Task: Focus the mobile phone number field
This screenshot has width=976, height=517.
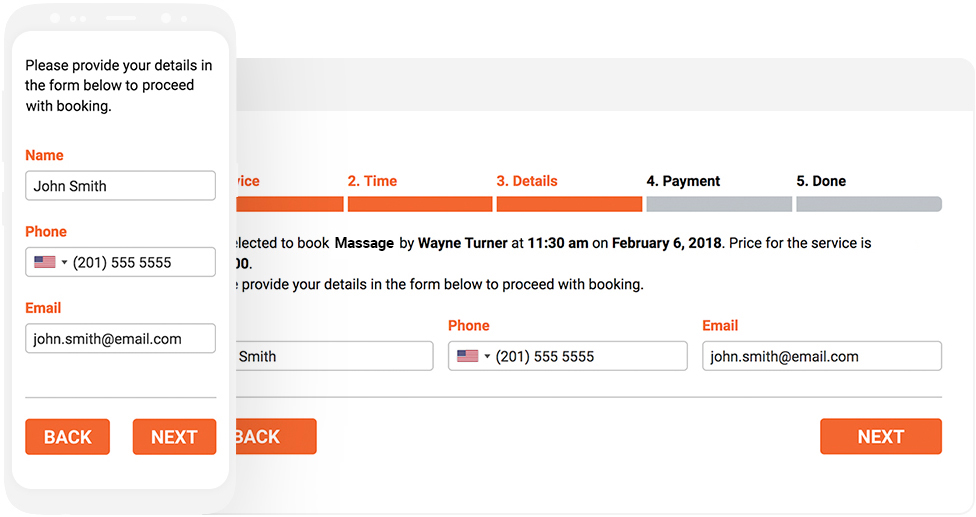Action: (x=120, y=262)
